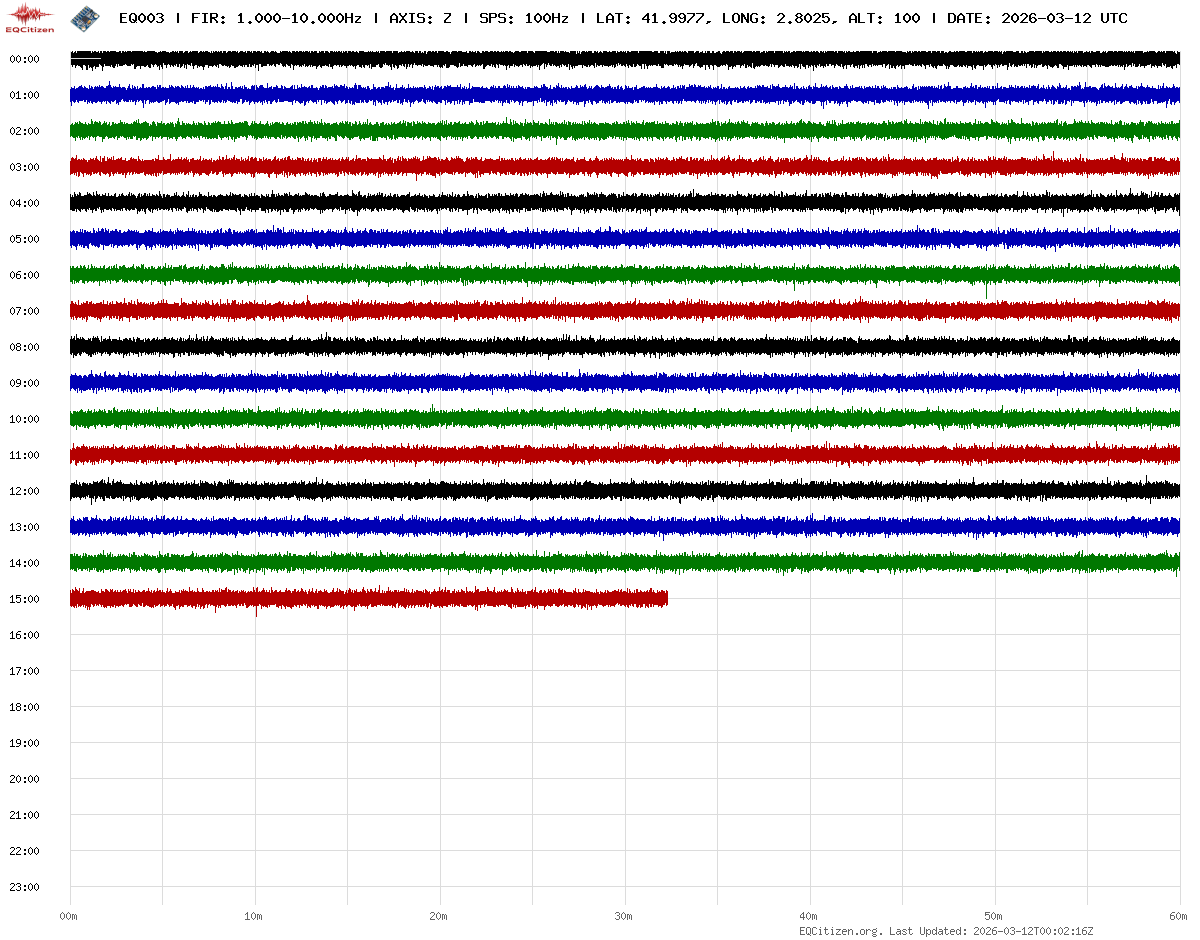Click the sensor board icon beside the logo
1200x940 pixels.
coord(85,18)
